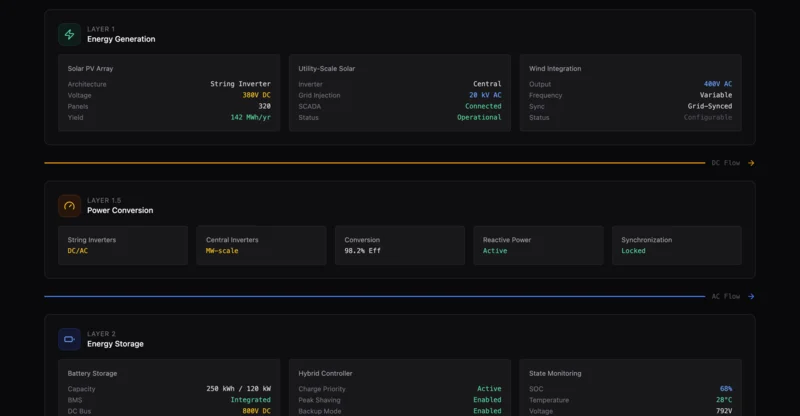
Task: Click the SCADA Connected status
Action: click(483, 106)
